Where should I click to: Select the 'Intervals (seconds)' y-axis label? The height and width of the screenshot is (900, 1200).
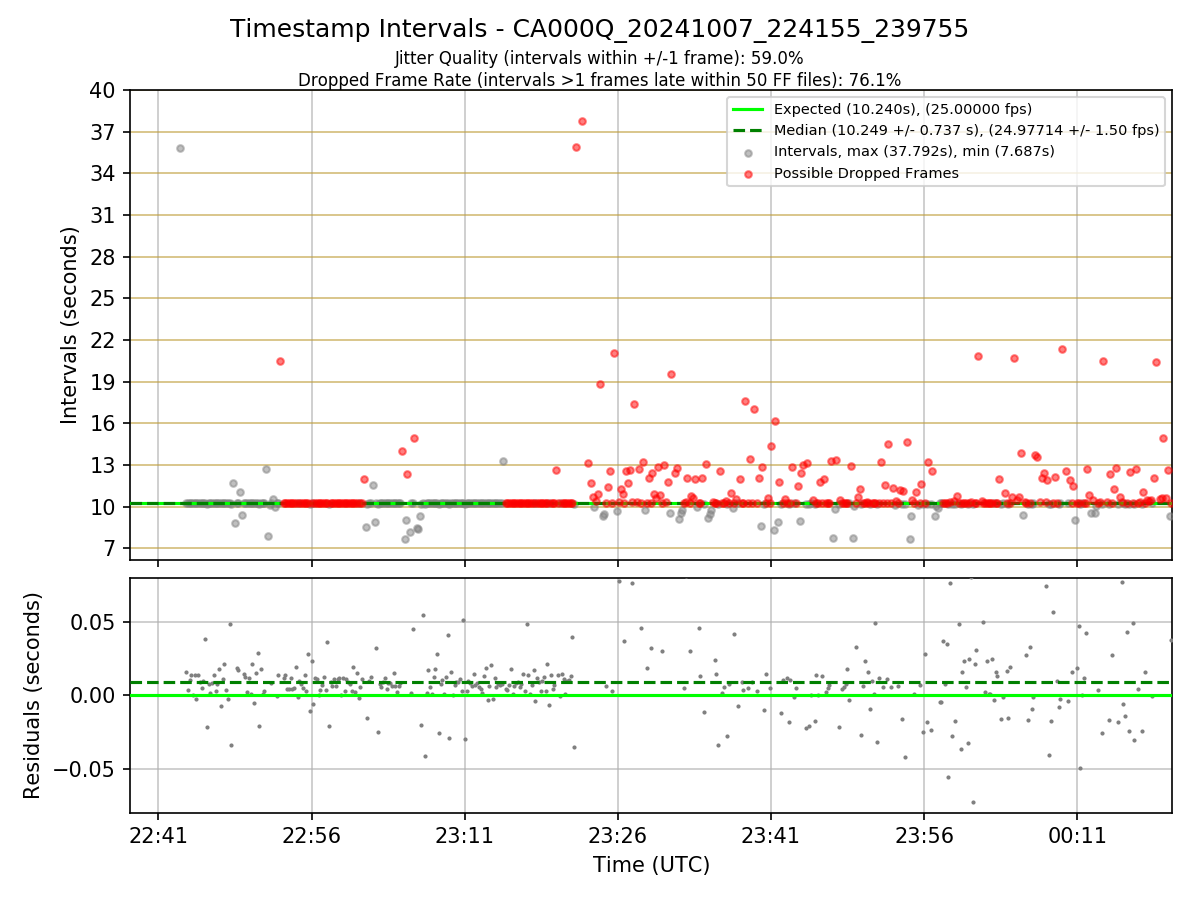pyautogui.click(x=70, y=325)
